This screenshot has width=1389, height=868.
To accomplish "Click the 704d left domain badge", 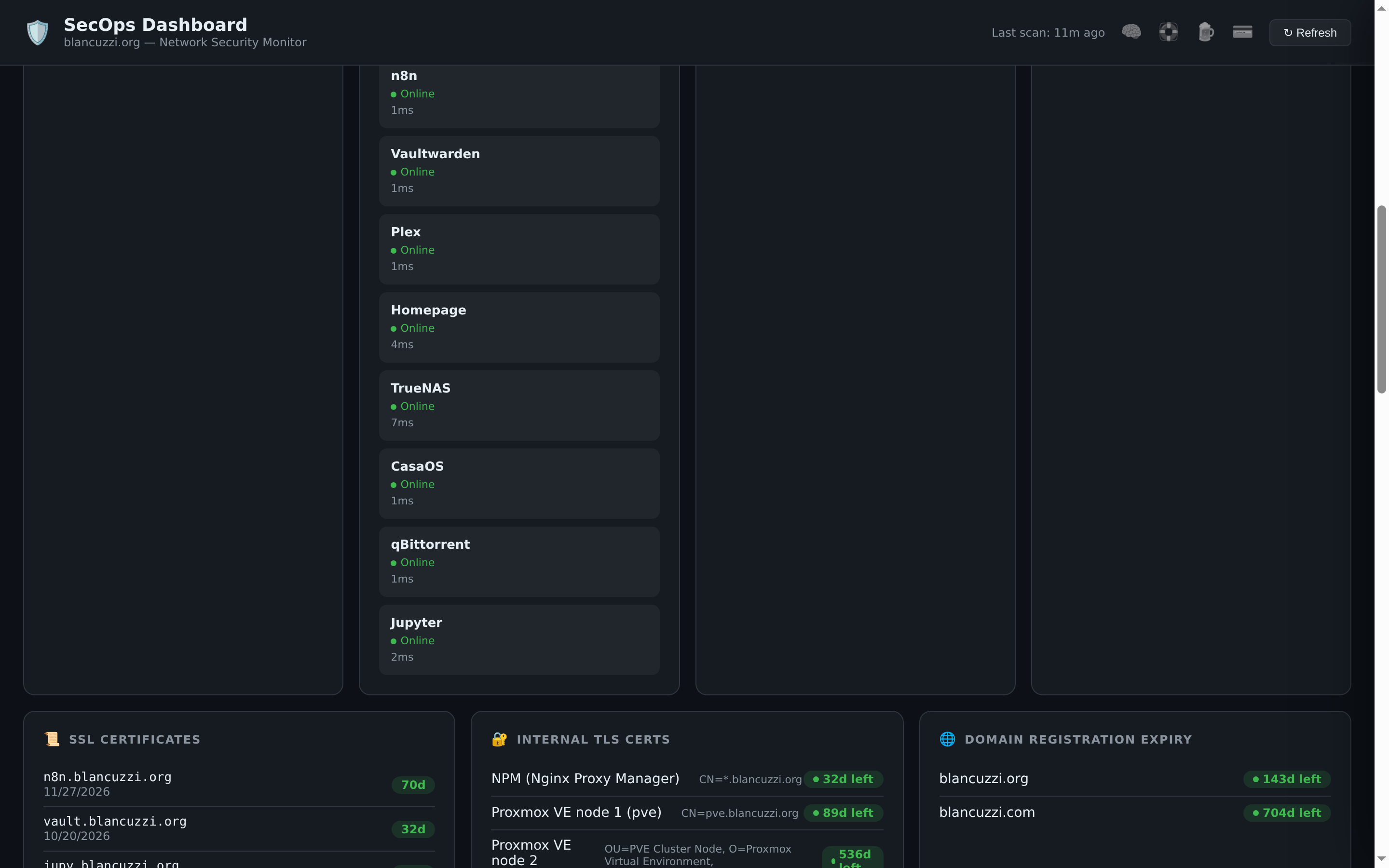I will [1287, 813].
